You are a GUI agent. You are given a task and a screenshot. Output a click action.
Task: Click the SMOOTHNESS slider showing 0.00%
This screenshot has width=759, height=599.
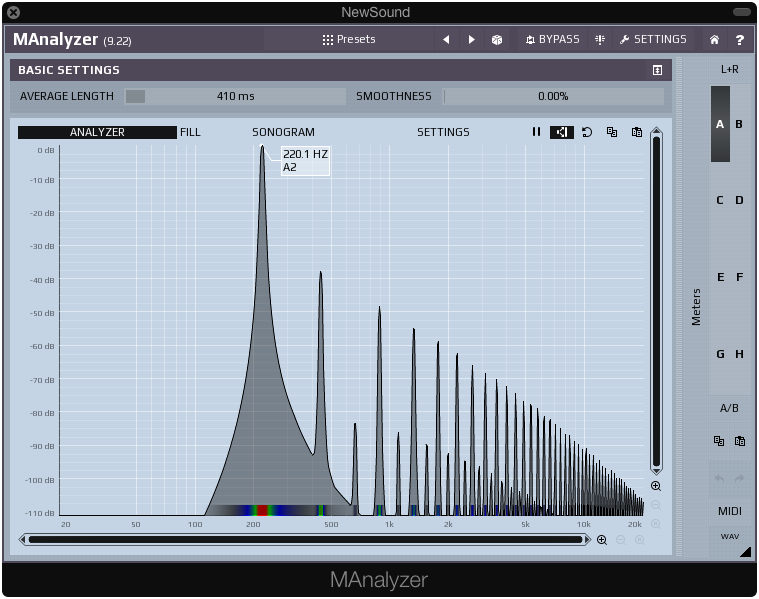553,96
